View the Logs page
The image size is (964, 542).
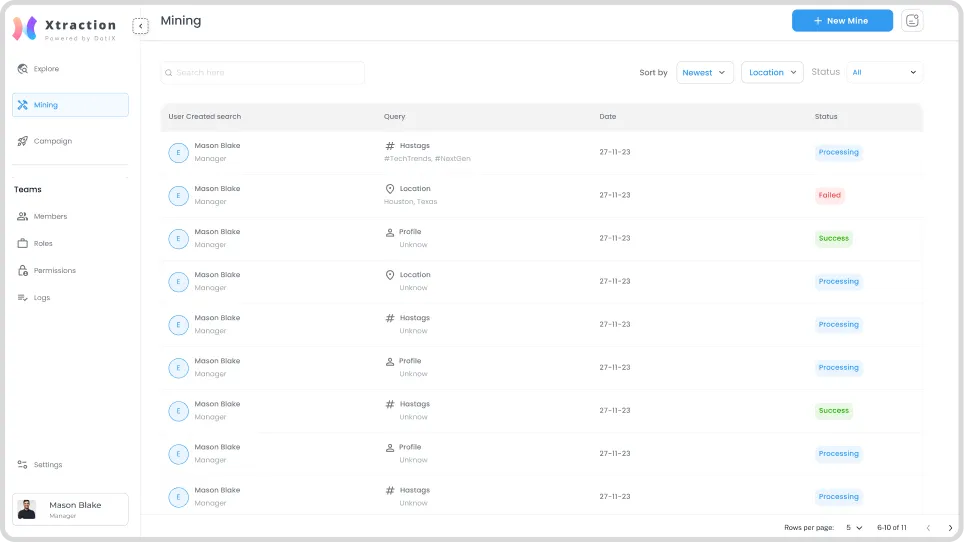point(42,297)
